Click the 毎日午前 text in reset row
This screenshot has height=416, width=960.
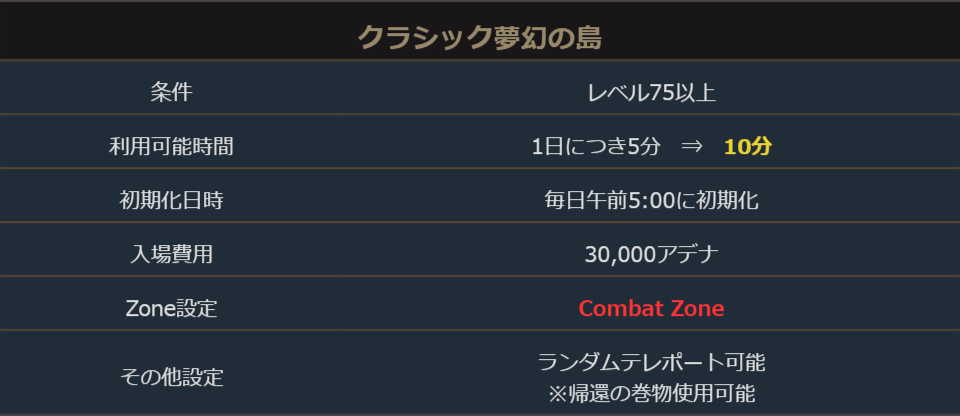click(583, 200)
